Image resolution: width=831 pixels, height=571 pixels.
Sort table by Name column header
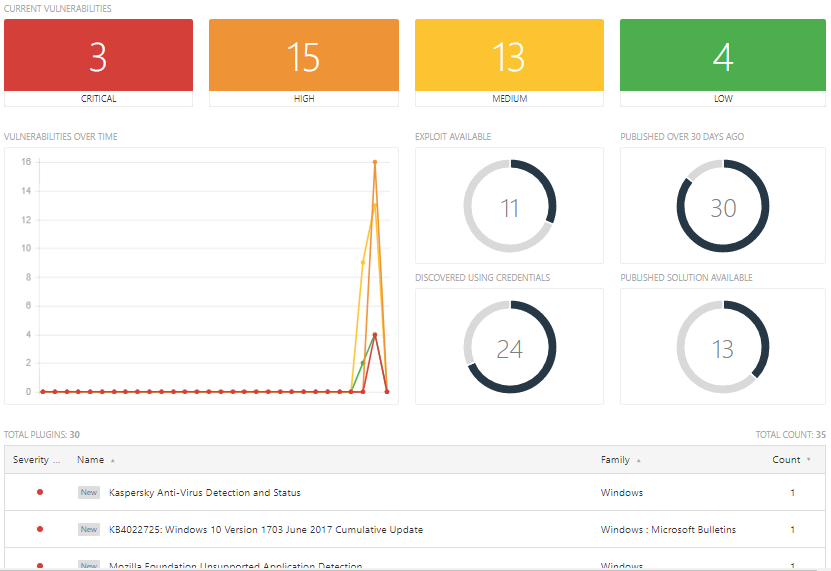(x=91, y=460)
